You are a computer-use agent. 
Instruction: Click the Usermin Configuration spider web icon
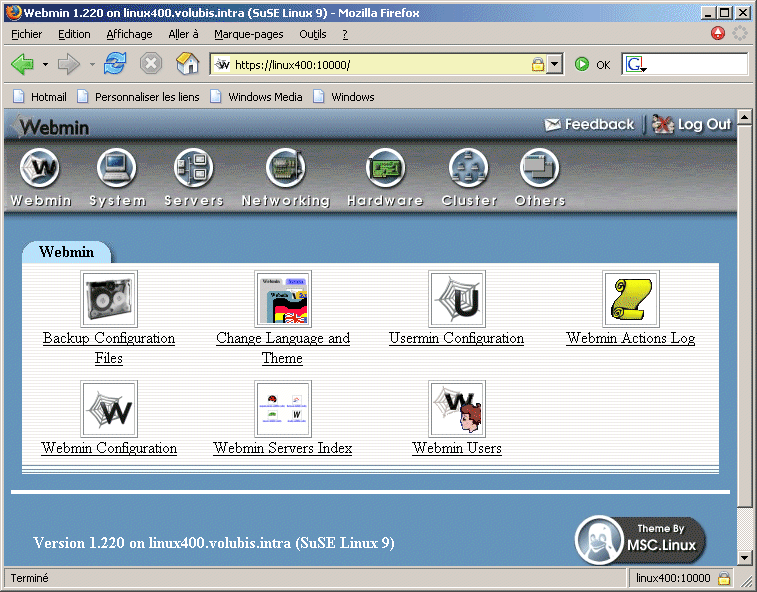pyautogui.click(x=457, y=299)
